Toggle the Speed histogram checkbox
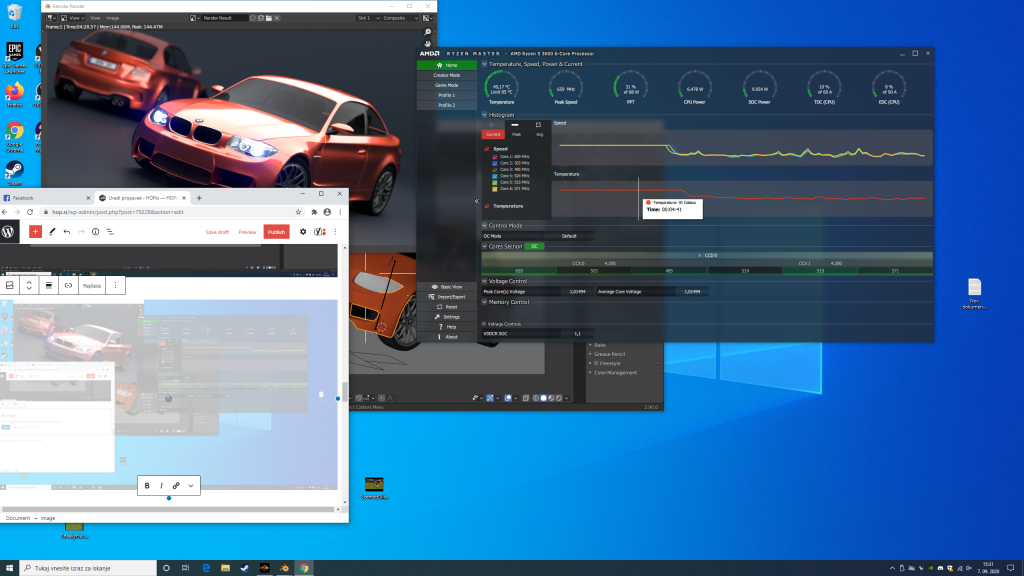Viewport: 1024px width, 576px height. tap(487, 149)
